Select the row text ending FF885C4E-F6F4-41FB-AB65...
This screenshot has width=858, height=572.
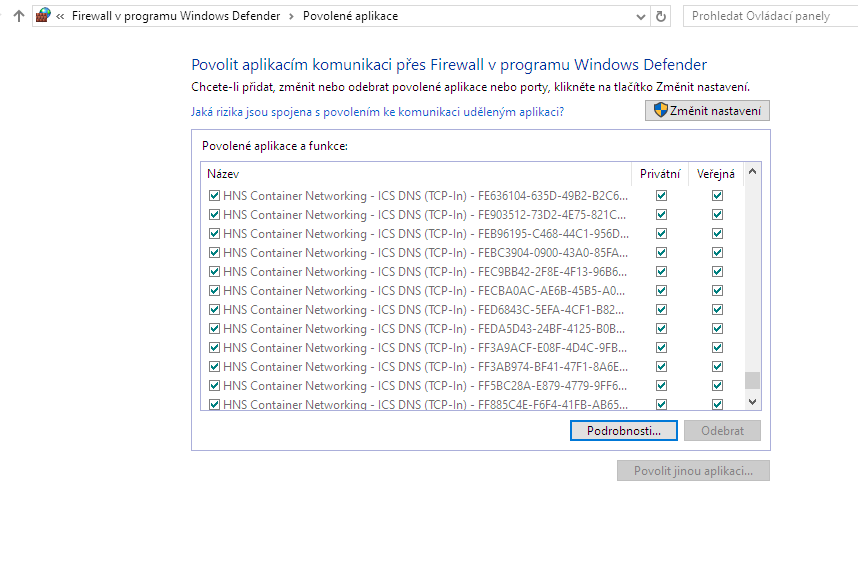425,404
